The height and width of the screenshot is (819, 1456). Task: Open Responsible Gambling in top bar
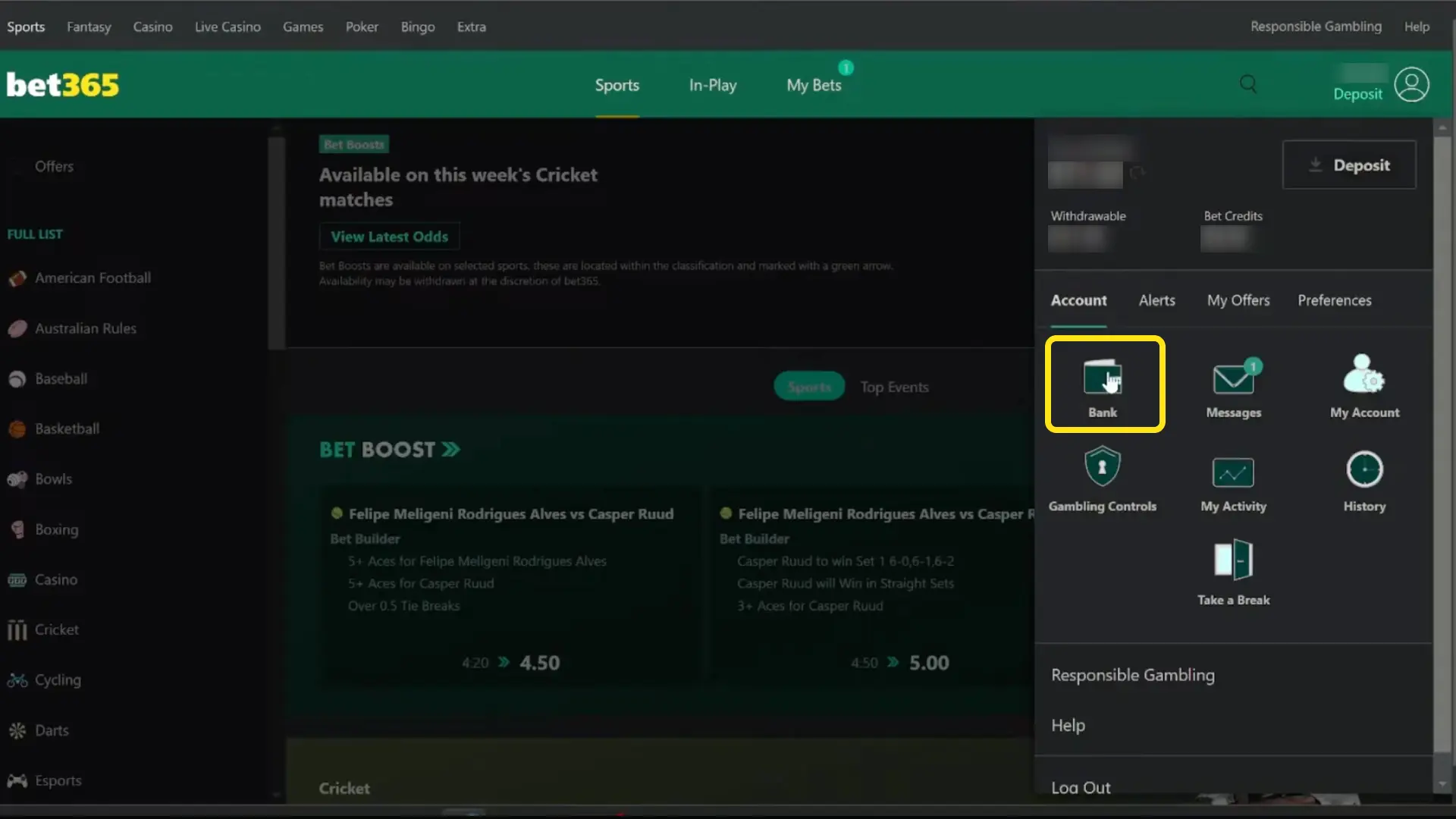coord(1316,27)
